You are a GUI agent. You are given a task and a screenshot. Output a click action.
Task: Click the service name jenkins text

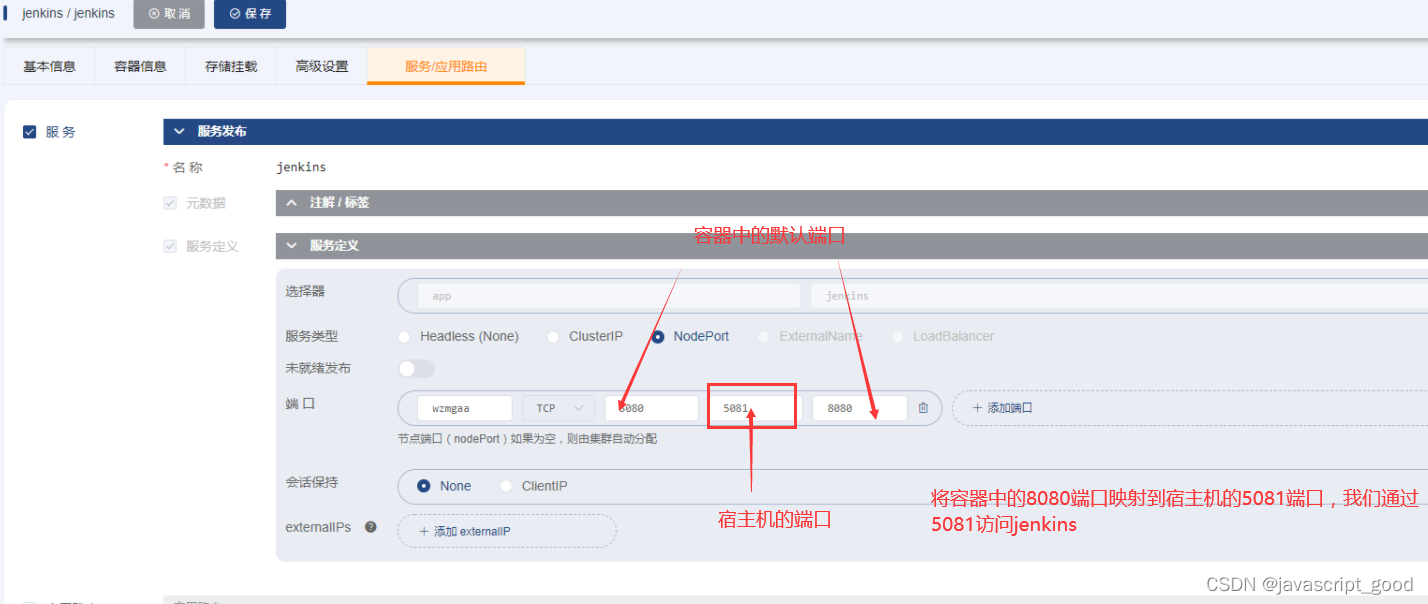coord(301,167)
